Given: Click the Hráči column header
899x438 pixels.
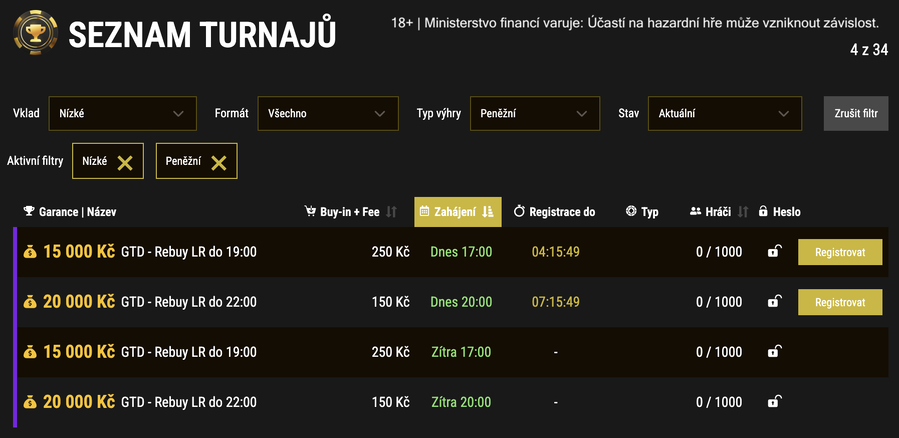Looking at the screenshot, I should click(x=710, y=212).
